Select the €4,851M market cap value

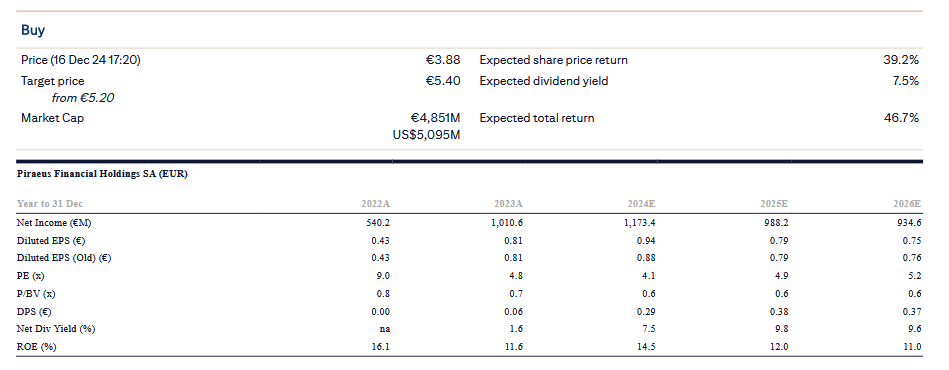coord(435,118)
